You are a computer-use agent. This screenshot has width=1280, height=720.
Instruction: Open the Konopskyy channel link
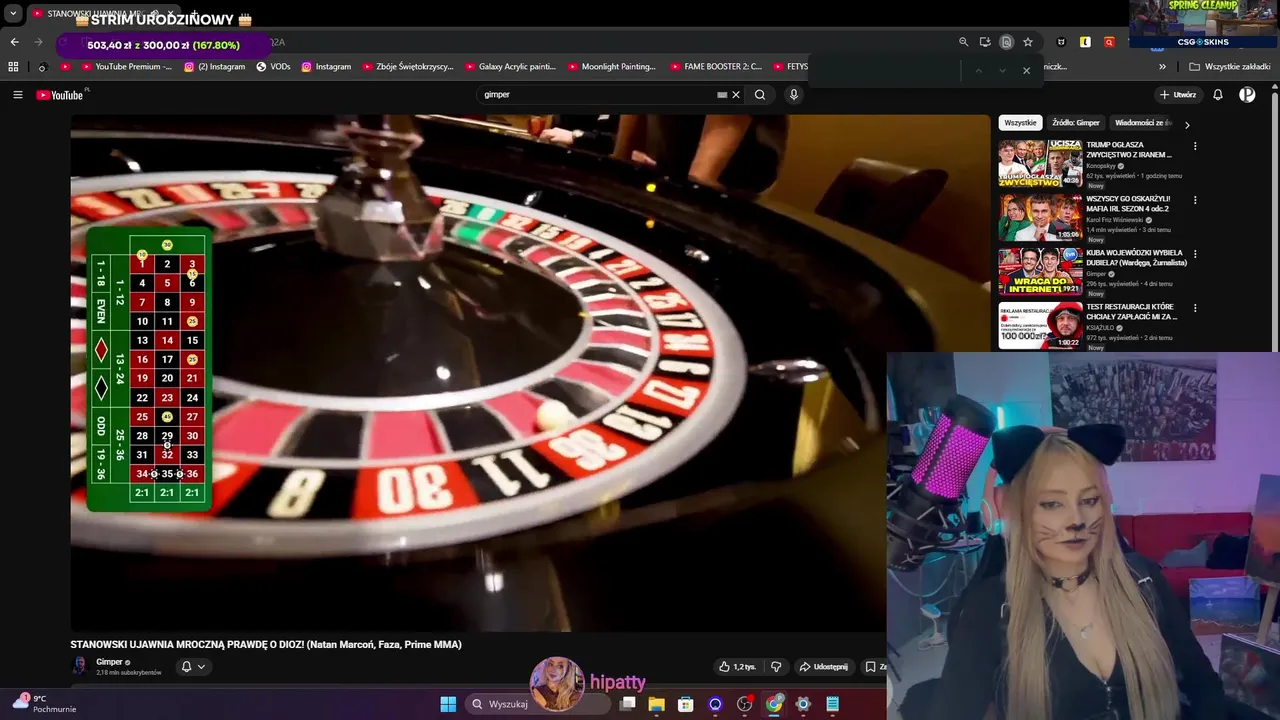[x=1101, y=166]
